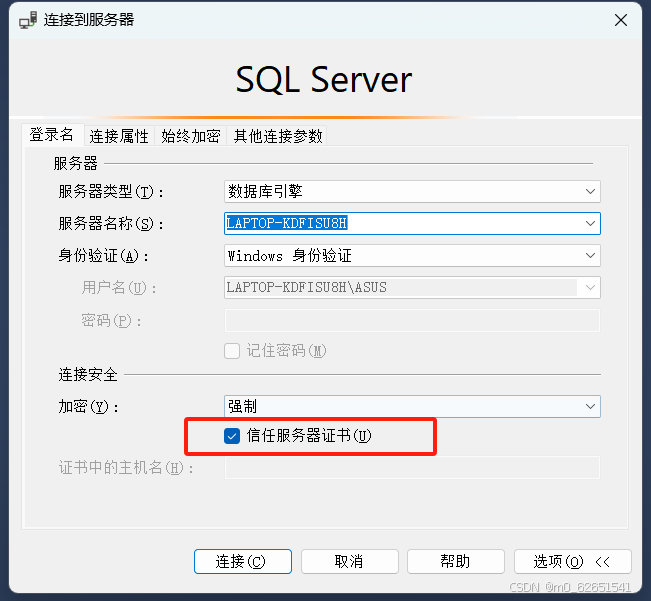Click the 证书中的主机名 input field

click(x=412, y=468)
